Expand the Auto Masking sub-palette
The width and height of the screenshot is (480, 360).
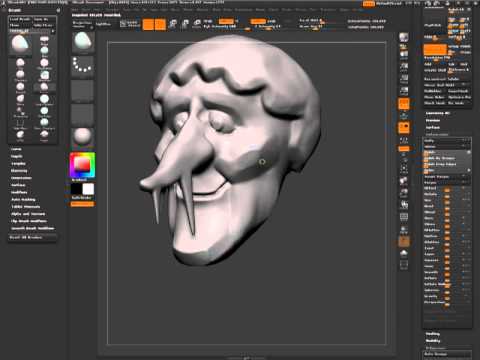click(x=23, y=199)
